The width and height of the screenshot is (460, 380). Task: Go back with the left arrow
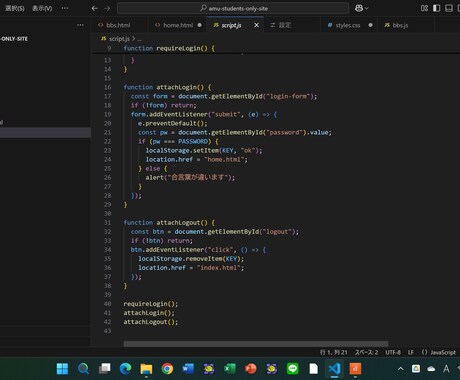pyautogui.click(x=95, y=8)
